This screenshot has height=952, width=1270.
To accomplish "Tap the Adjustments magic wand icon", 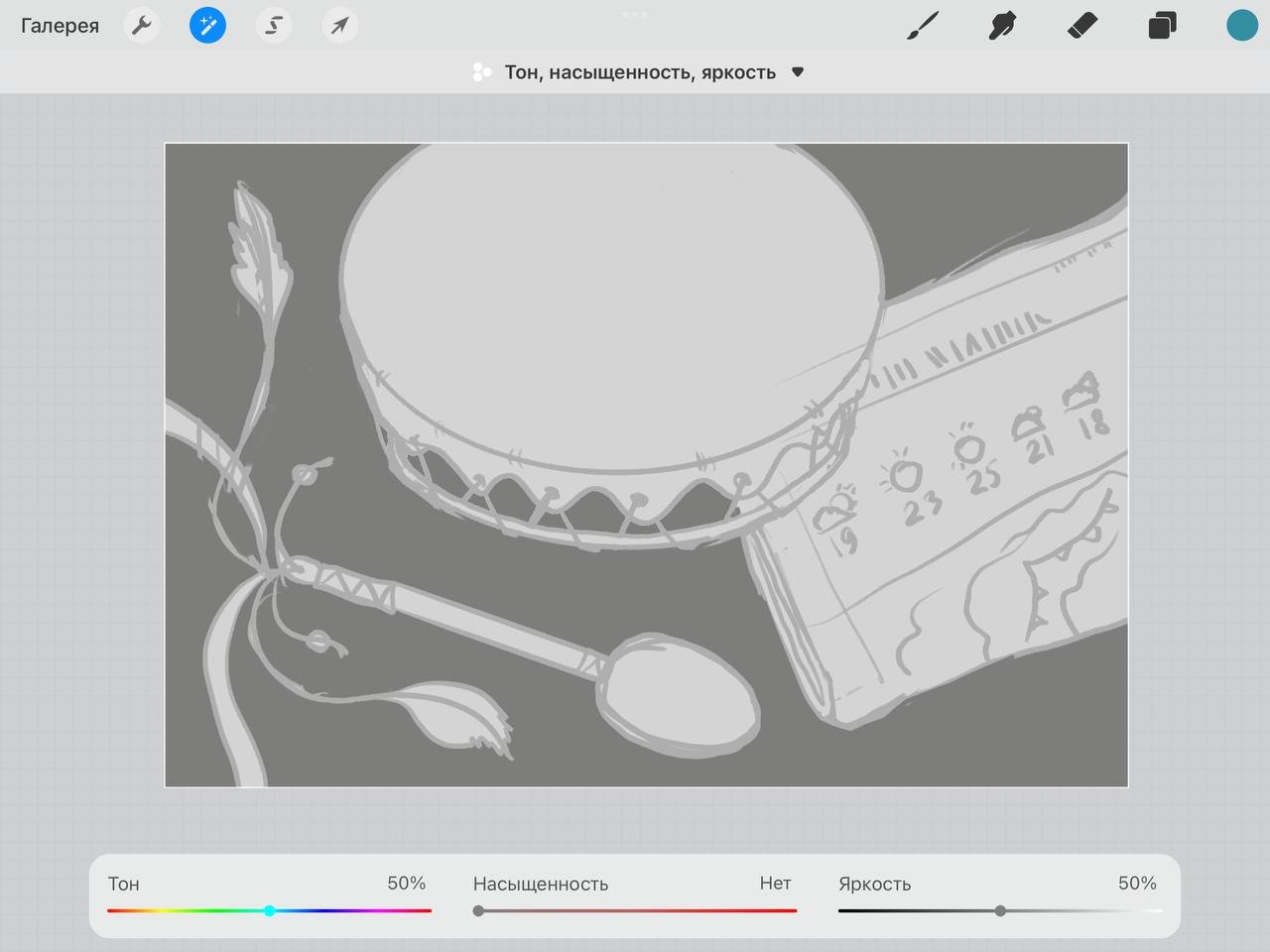I will coord(207,25).
